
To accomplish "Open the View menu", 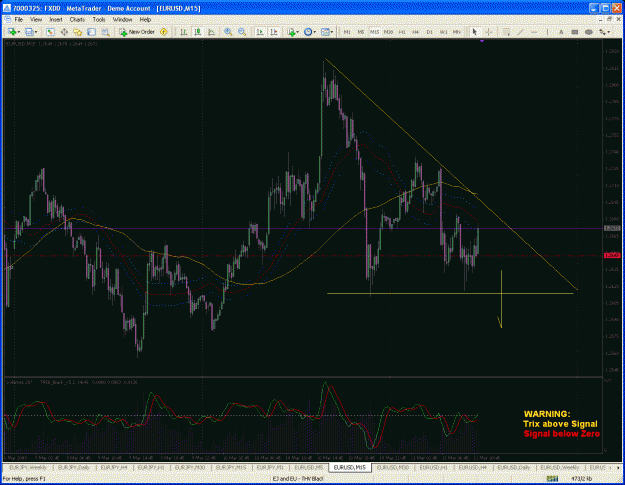I will click(x=36, y=20).
